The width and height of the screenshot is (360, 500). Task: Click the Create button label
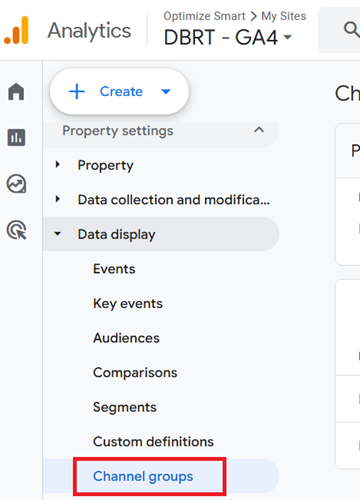(121, 91)
